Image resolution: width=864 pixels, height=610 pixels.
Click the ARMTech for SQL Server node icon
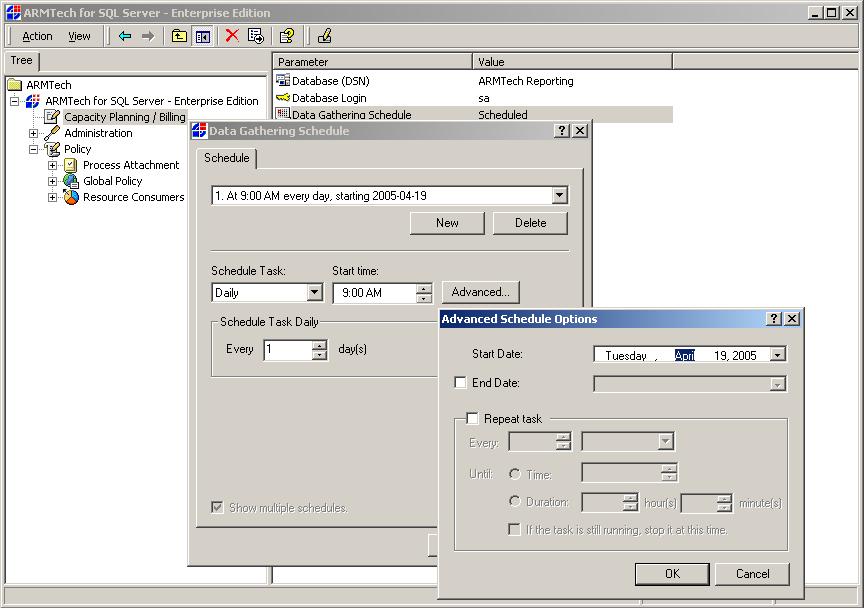pos(33,101)
